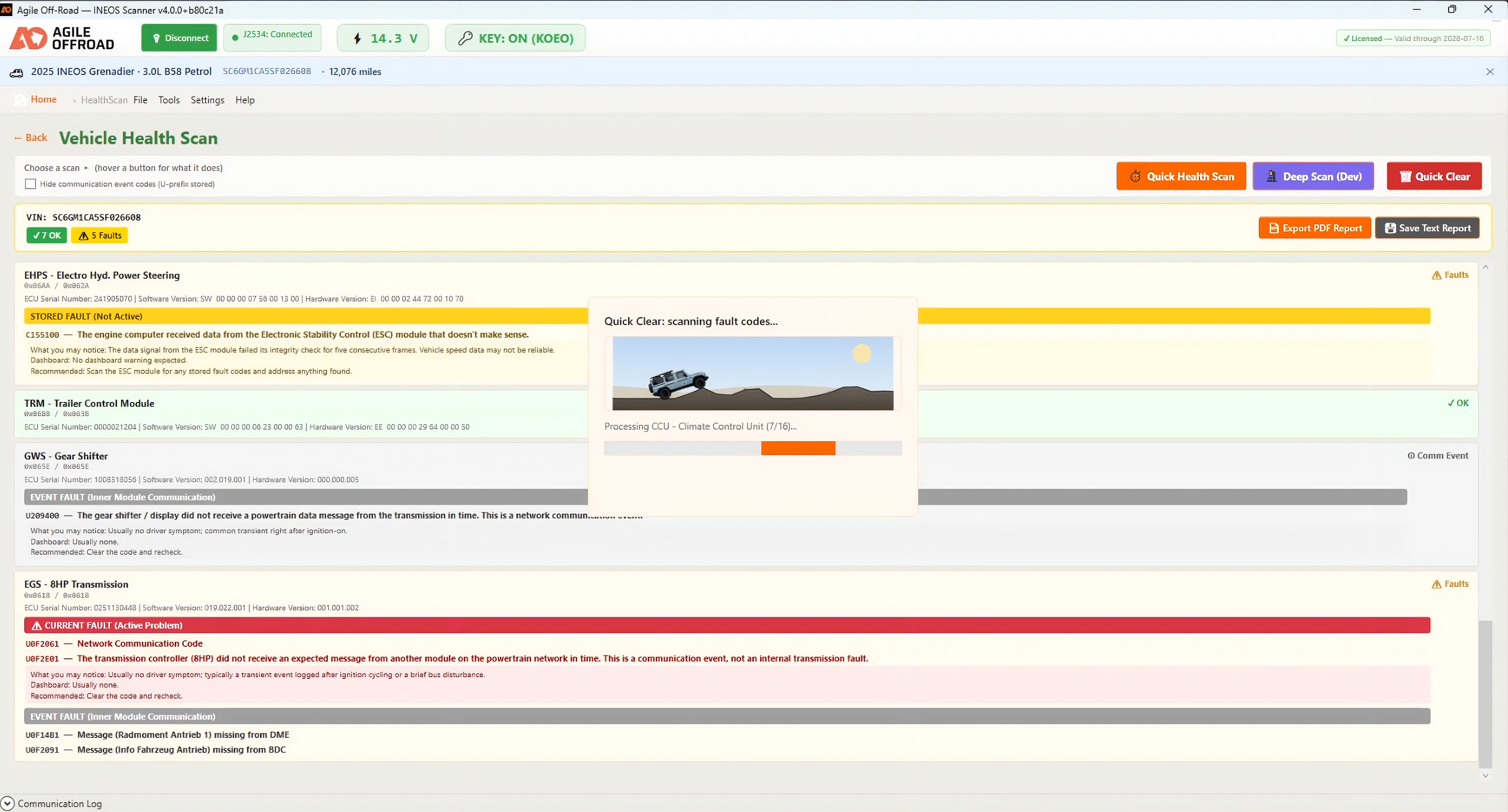Click the J2534 connected status dot
The width and height of the screenshot is (1508, 812).
coord(235,38)
